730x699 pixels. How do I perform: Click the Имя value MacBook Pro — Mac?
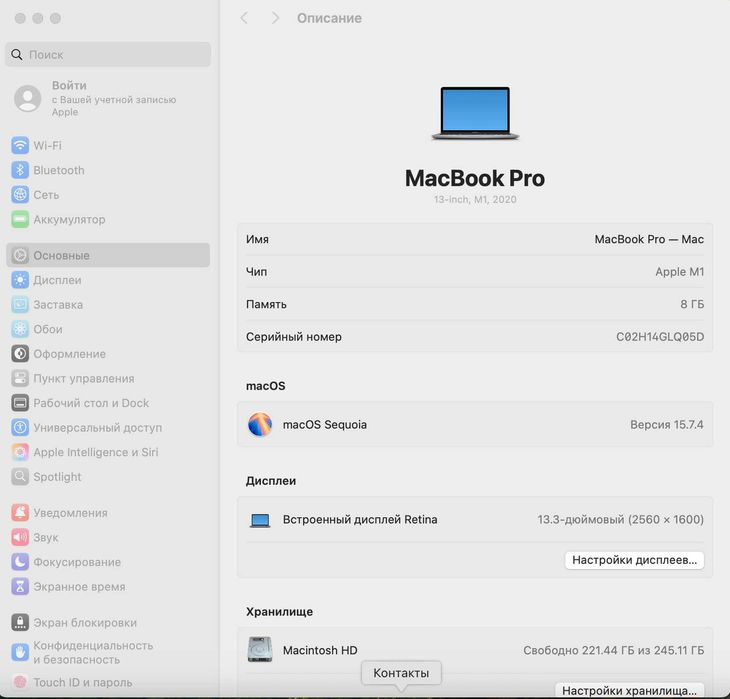click(649, 239)
